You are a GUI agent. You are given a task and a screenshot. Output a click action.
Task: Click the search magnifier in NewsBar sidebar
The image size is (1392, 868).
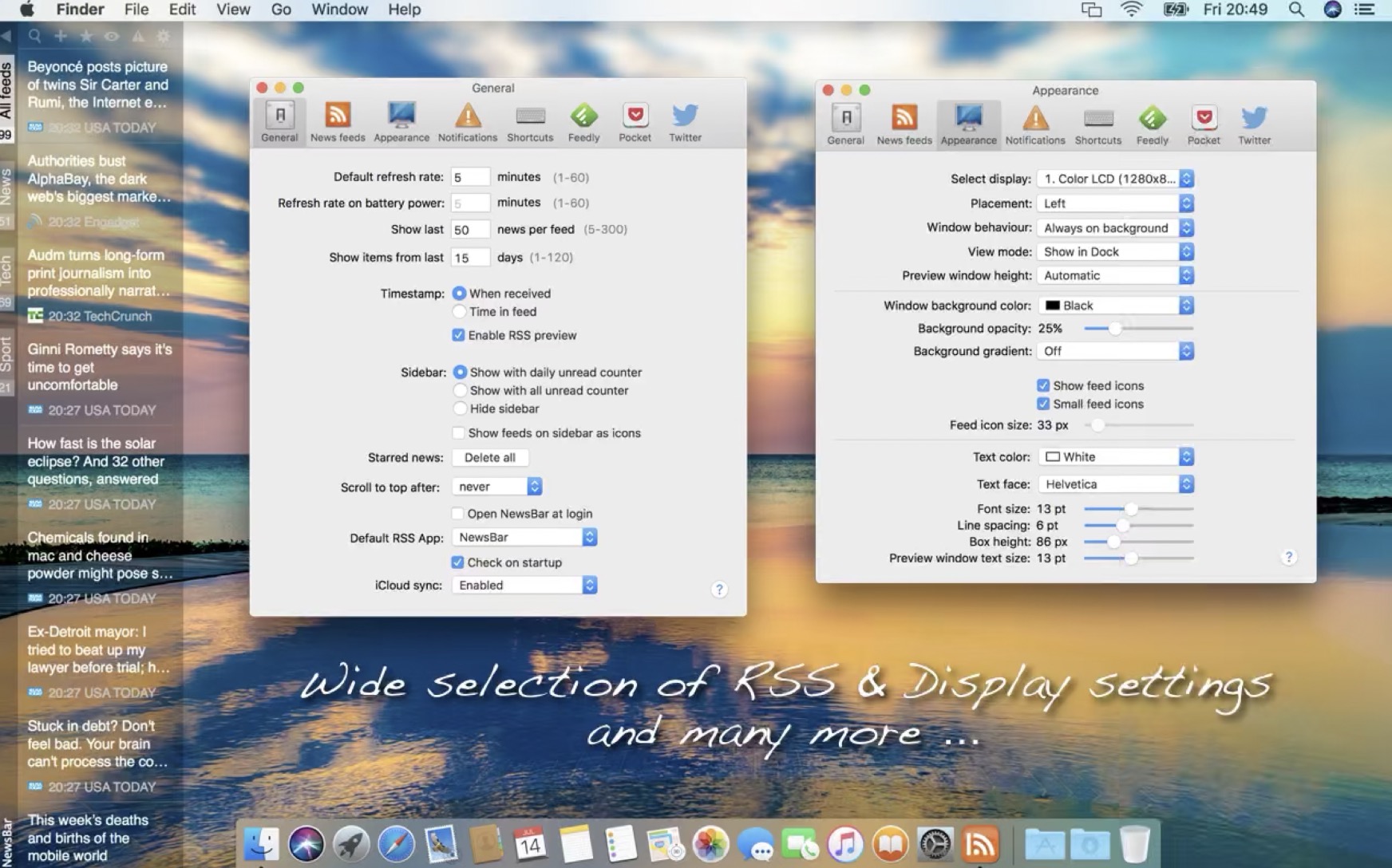click(35, 36)
